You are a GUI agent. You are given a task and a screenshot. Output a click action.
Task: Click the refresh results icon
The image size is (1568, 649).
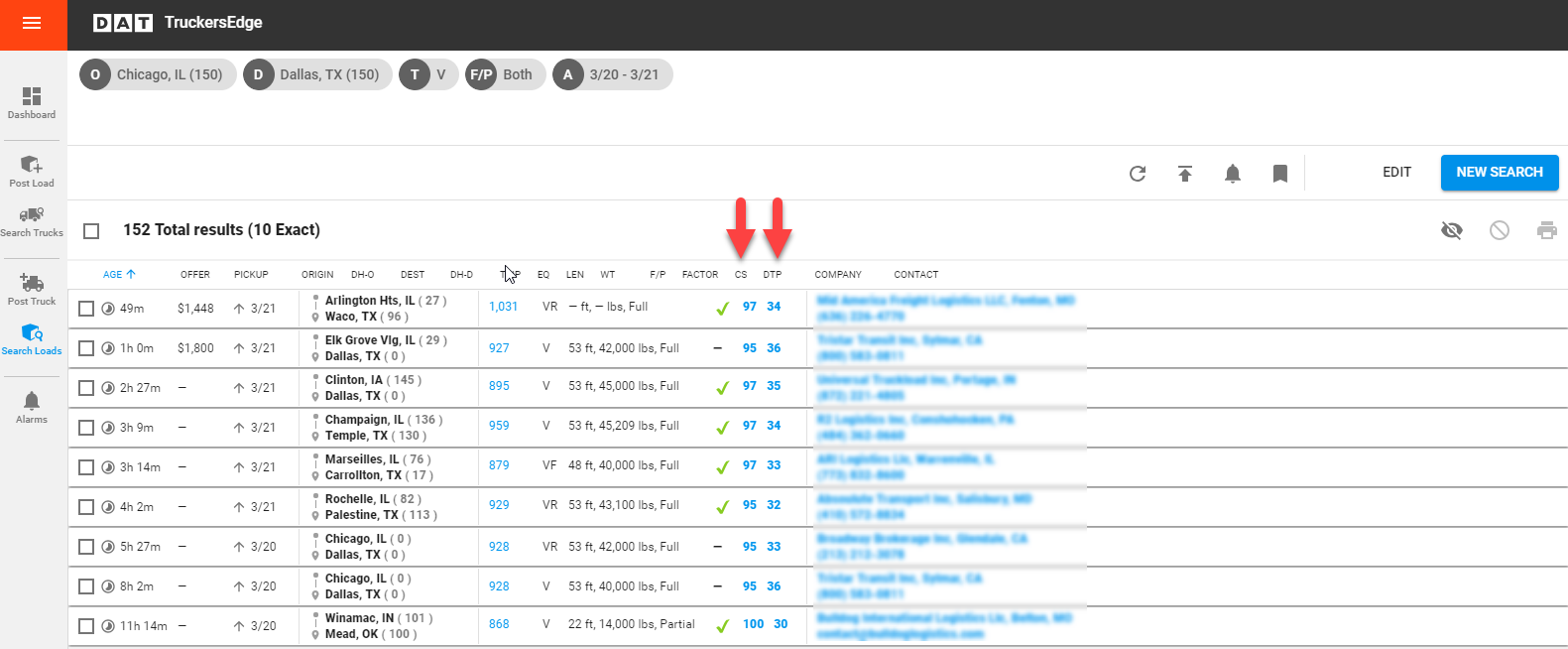(x=1138, y=174)
